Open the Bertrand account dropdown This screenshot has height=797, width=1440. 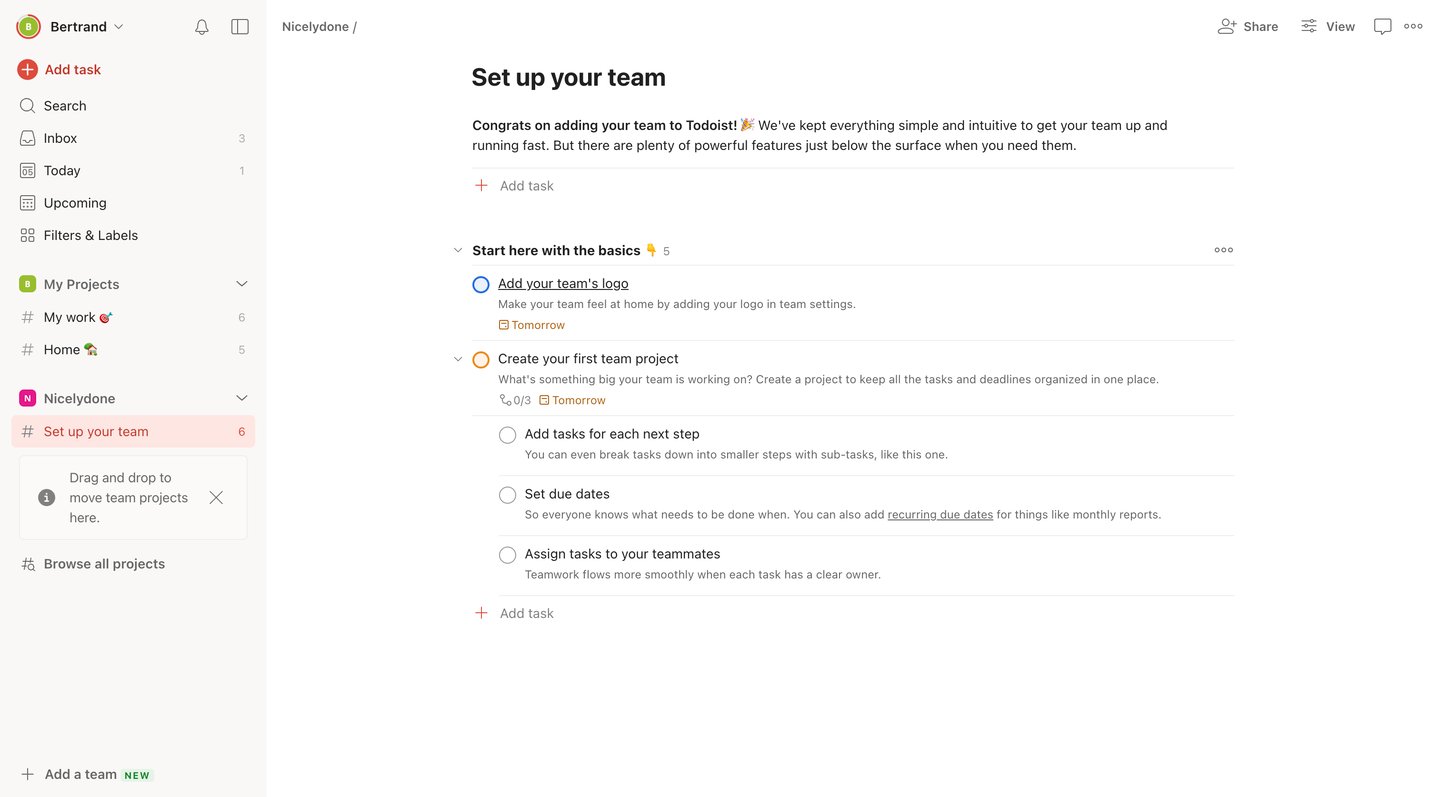pyautogui.click(x=70, y=26)
